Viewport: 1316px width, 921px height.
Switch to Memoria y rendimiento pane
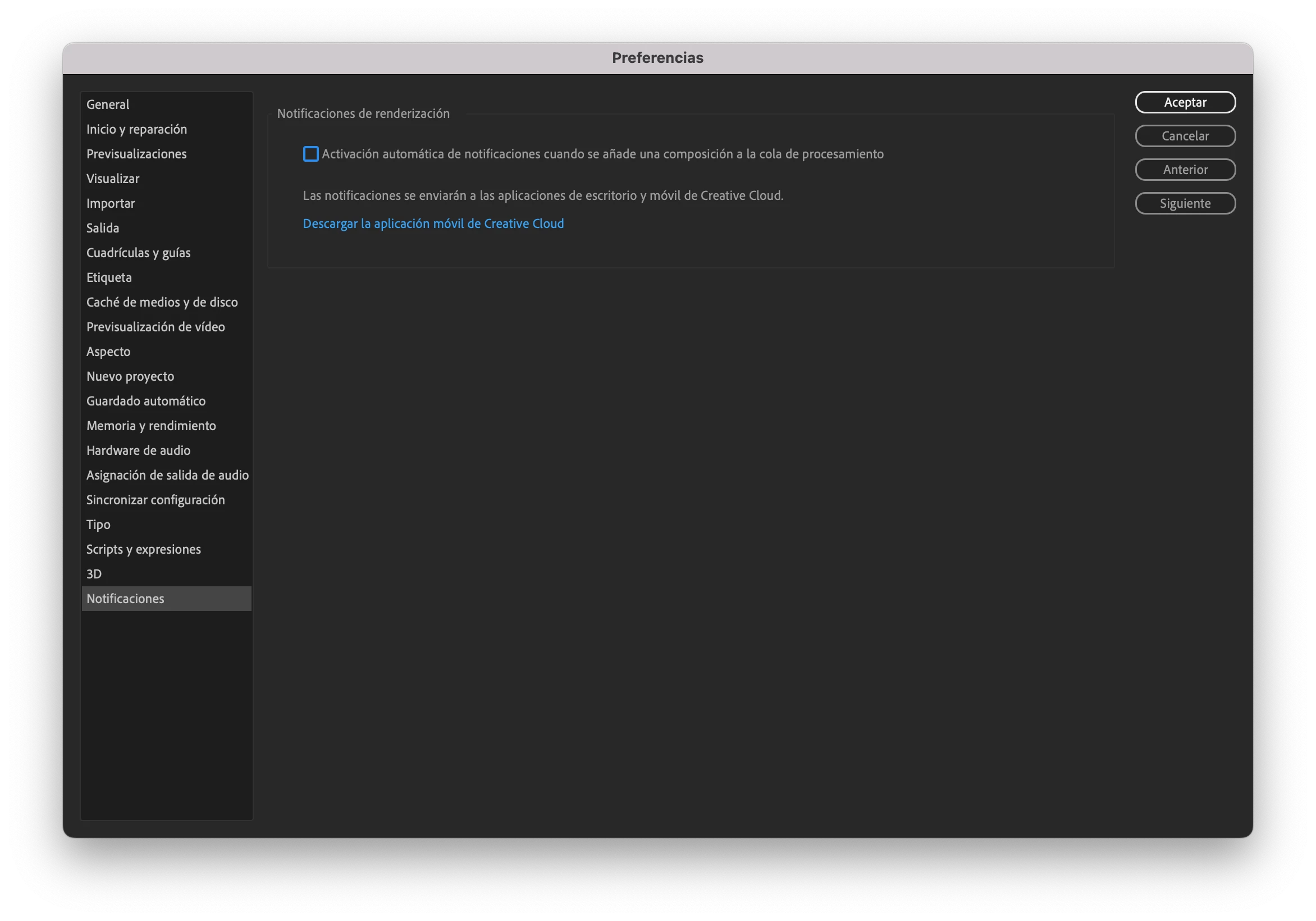tap(150, 426)
